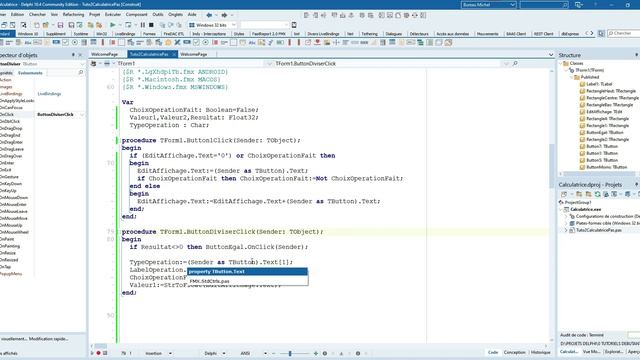The width and height of the screenshot is (640, 360).
Task: Open the editor tab list dropdown arrow
Action: 551,54
